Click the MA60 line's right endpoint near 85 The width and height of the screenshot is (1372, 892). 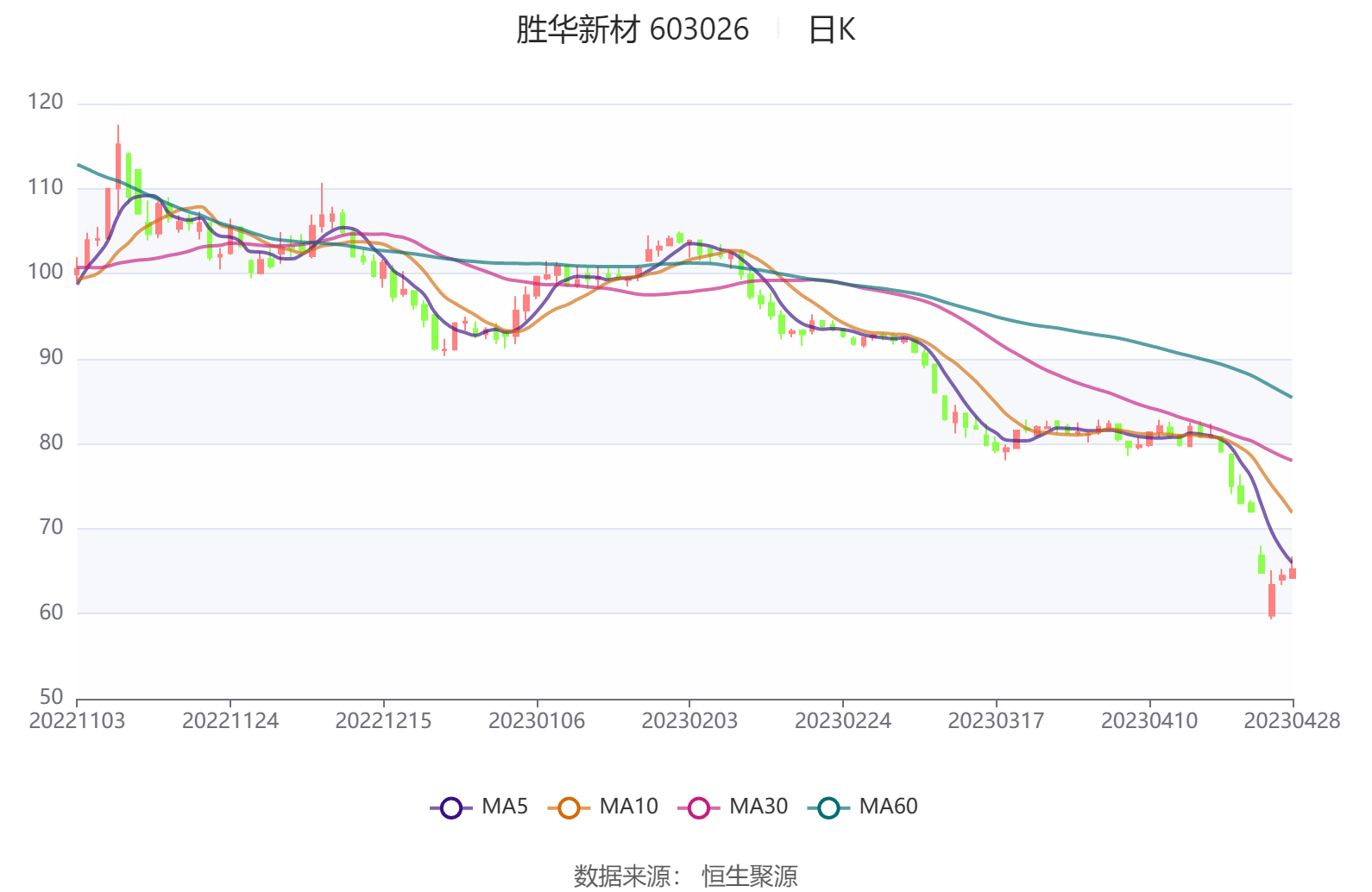coord(1291,397)
